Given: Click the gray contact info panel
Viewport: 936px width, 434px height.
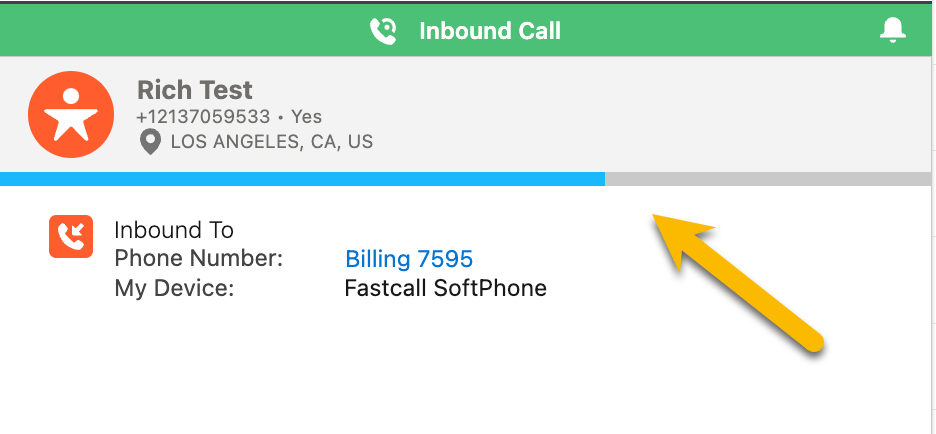Looking at the screenshot, I should coord(466,115).
